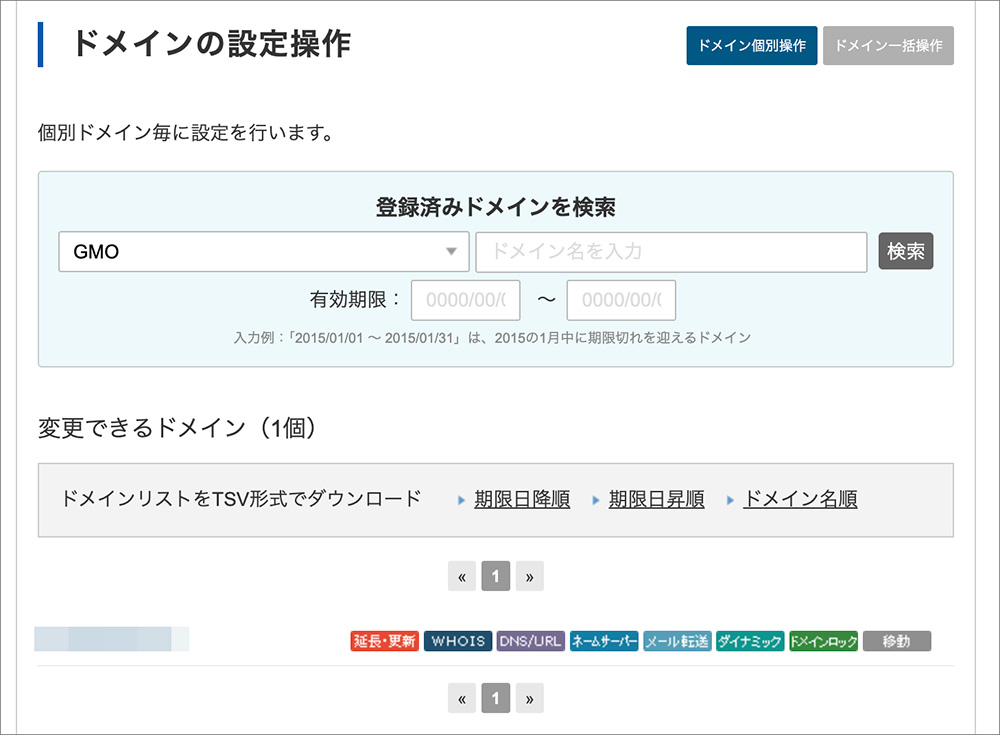
Task: Click the 移動 transfer icon
Action: tap(896, 640)
